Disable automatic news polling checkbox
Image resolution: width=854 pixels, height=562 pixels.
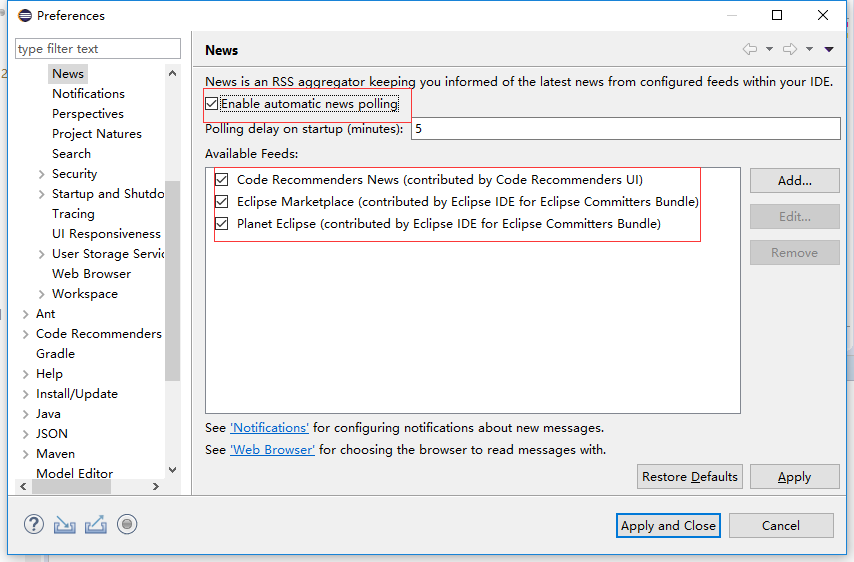coord(212,104)
